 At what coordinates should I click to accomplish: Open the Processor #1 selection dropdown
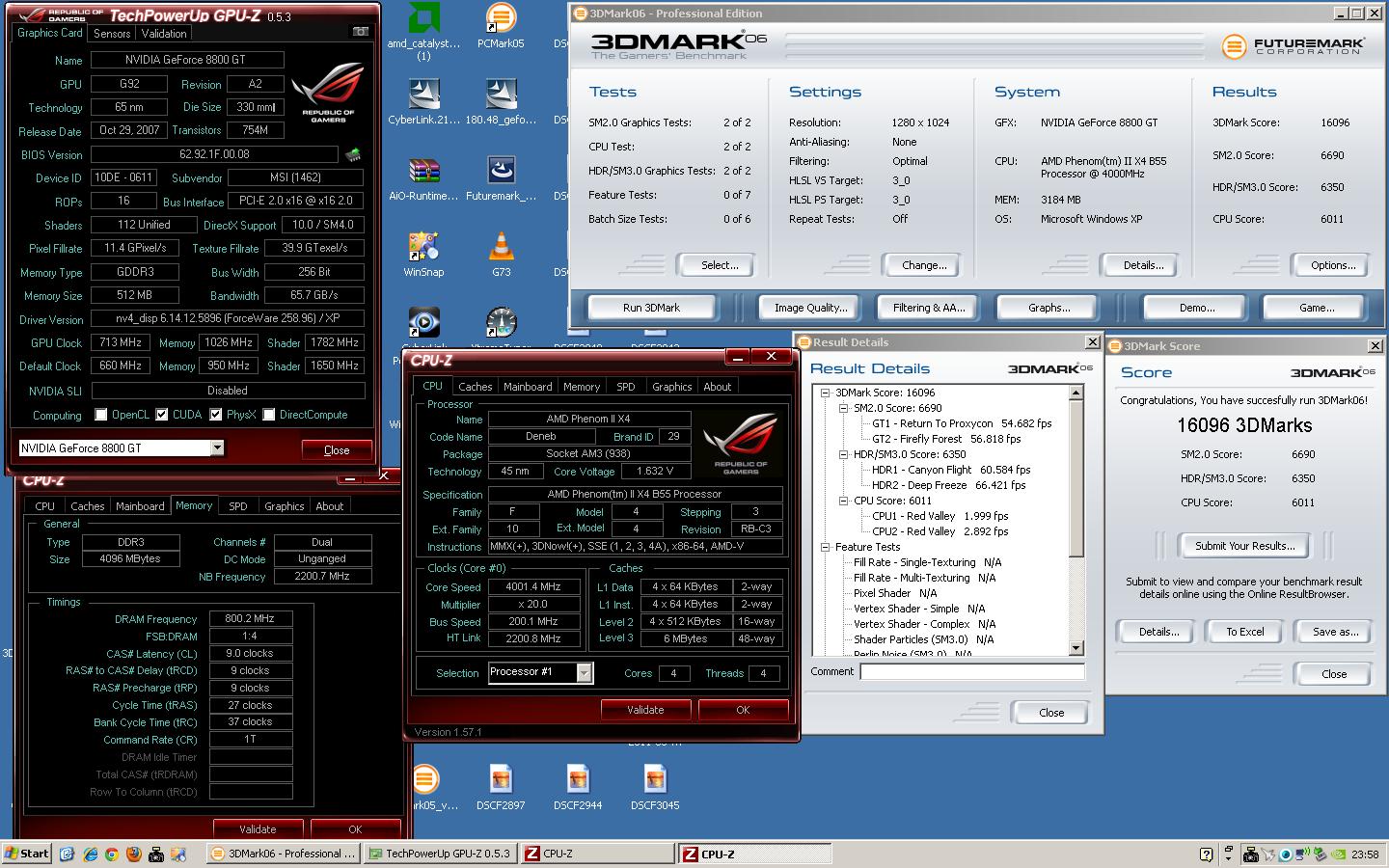tap(584, 673)
